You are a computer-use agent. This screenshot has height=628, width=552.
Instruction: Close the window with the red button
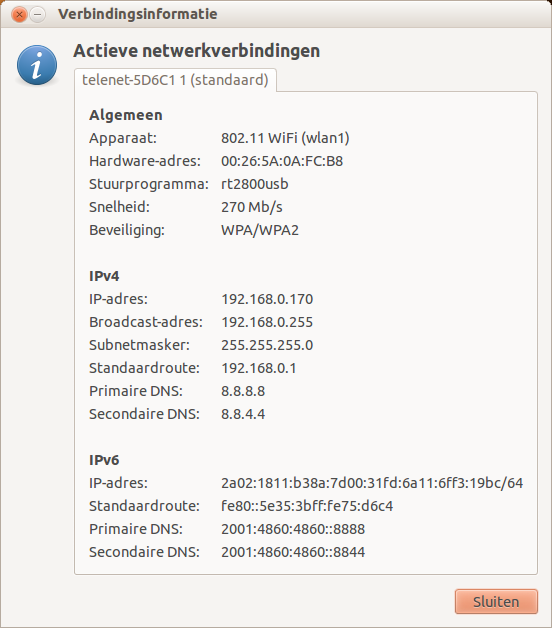[19, 15]
